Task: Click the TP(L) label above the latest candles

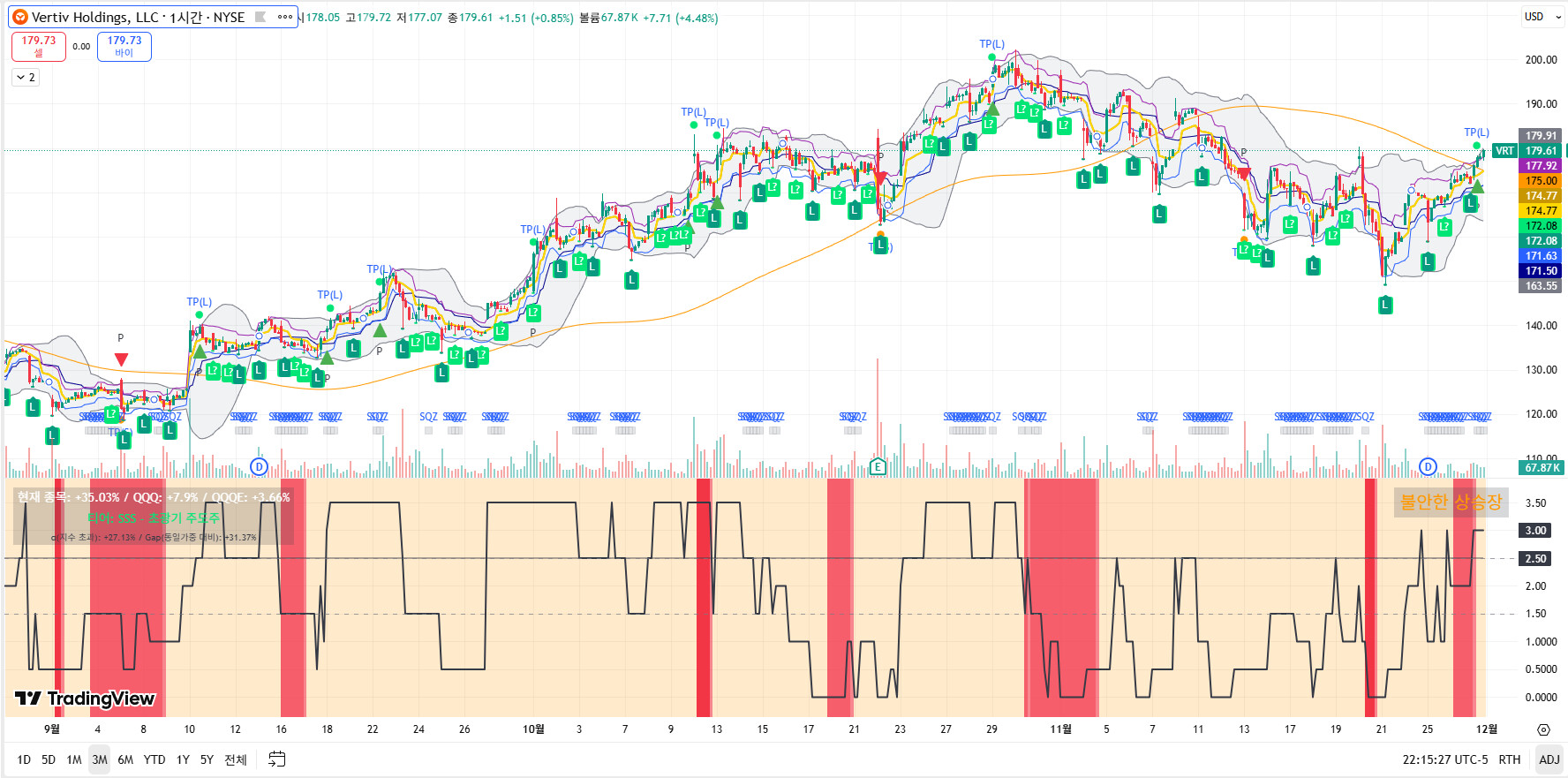Action: tap(1476, 132)
